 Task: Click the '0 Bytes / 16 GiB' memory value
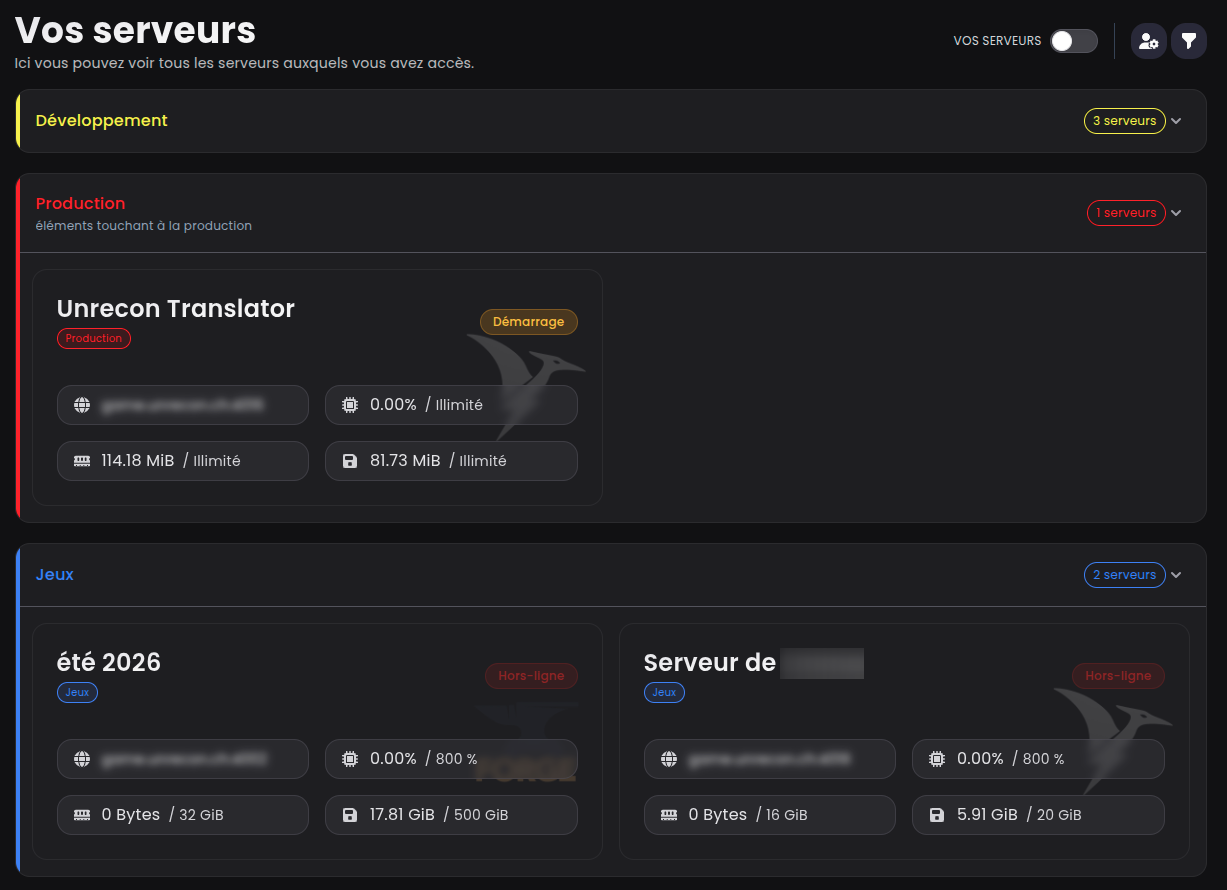point(748,815)
